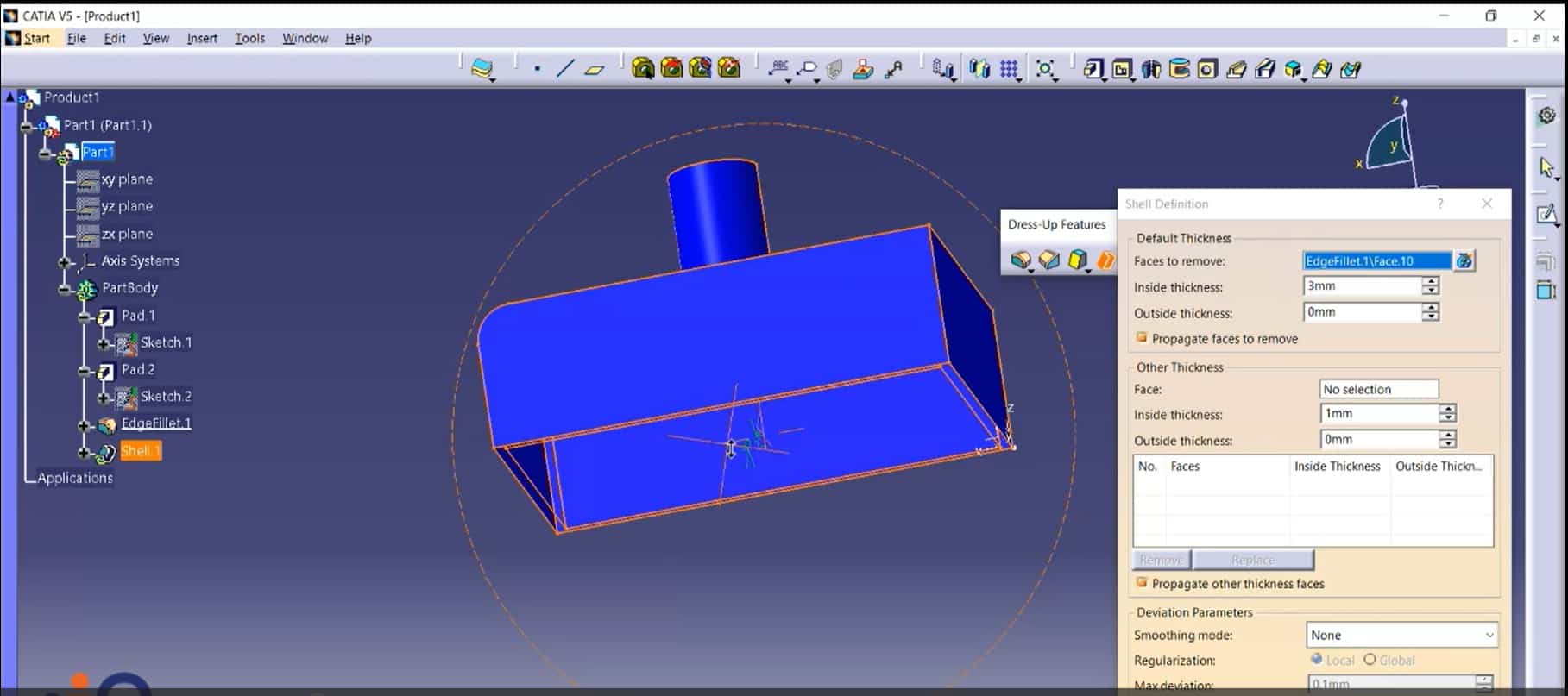The image size is (1568, 696).
Task: Open the Edit menu
Action: 115,38
